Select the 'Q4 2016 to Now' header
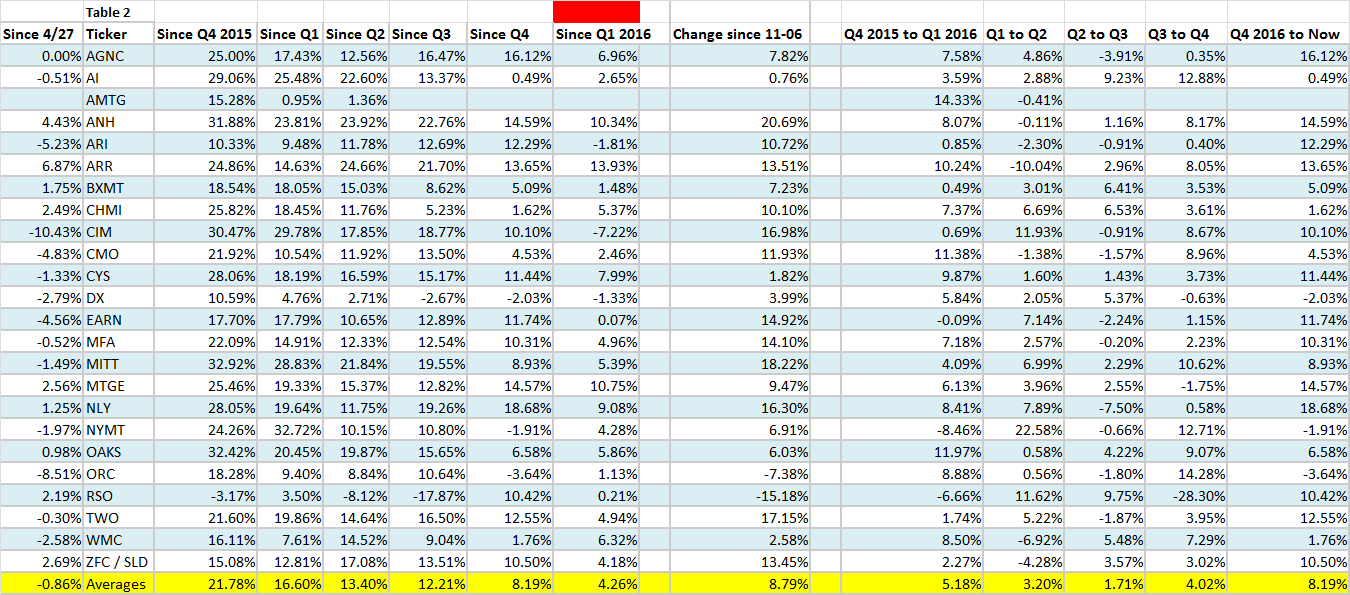 [x=1288, y=34]
